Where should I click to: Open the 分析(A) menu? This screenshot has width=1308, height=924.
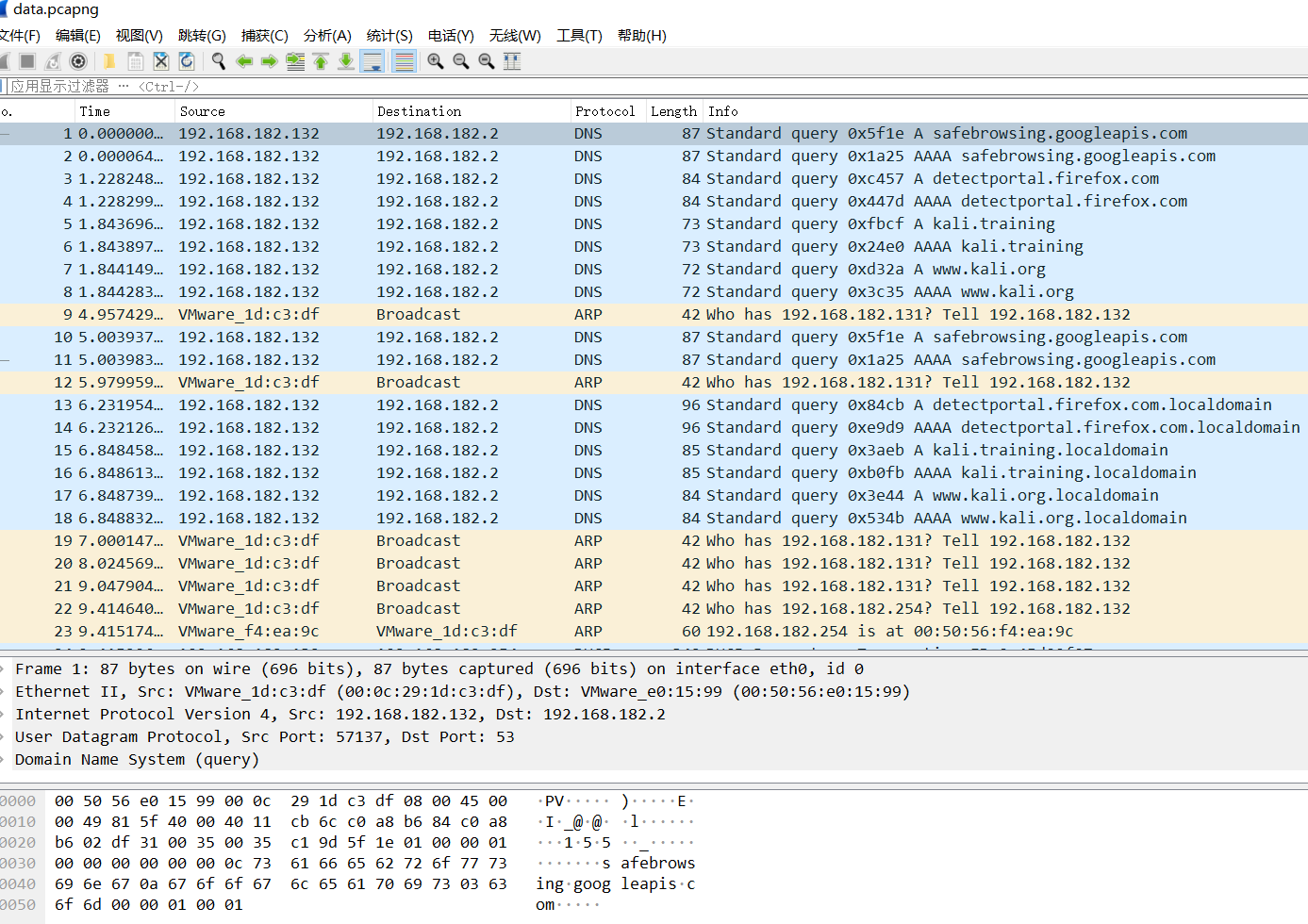pyautogui.click(x=327, y=36)
